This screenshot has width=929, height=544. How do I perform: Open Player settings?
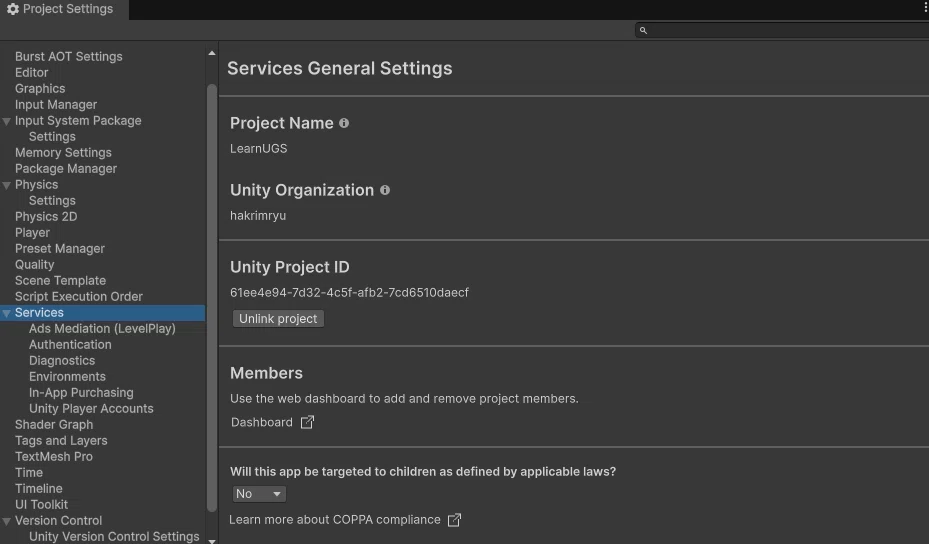coord(33,232)
